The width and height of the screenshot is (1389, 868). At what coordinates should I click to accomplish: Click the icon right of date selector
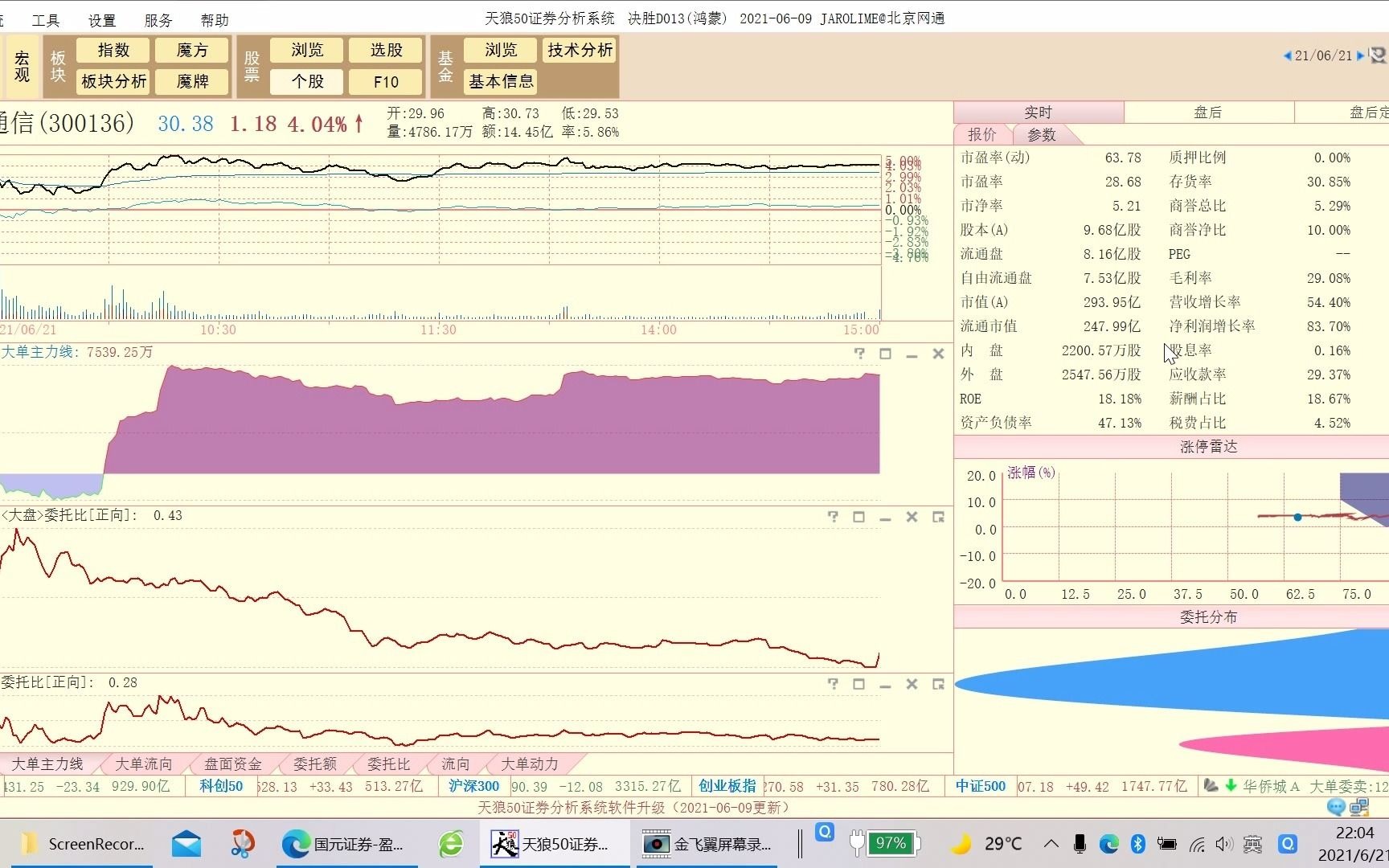click(x=1378, y=55)
